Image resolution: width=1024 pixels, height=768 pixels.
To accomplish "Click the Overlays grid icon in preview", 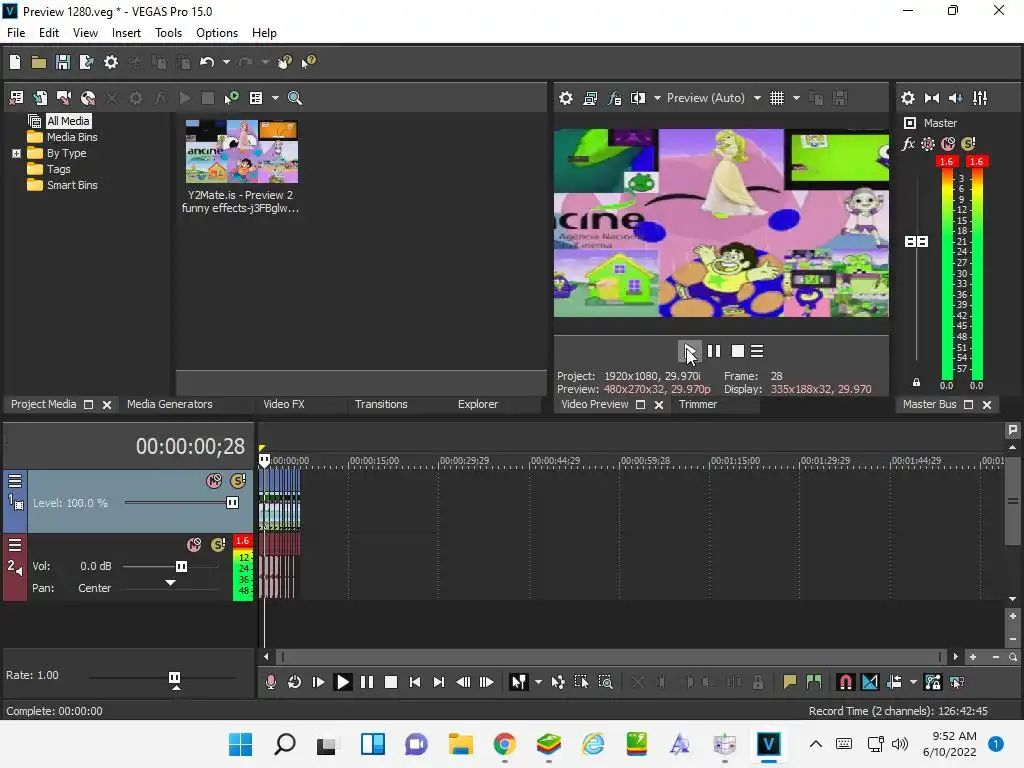I will 776,98.
